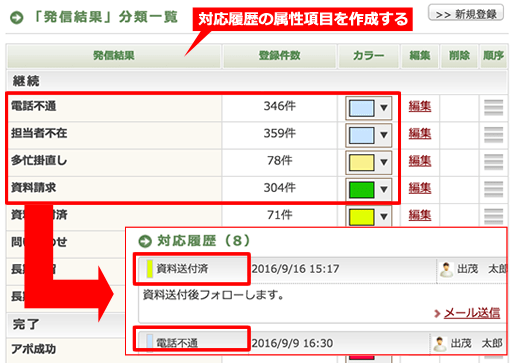Click the メール送信 link
The image size is (517, 363).
tap(472, 313)
